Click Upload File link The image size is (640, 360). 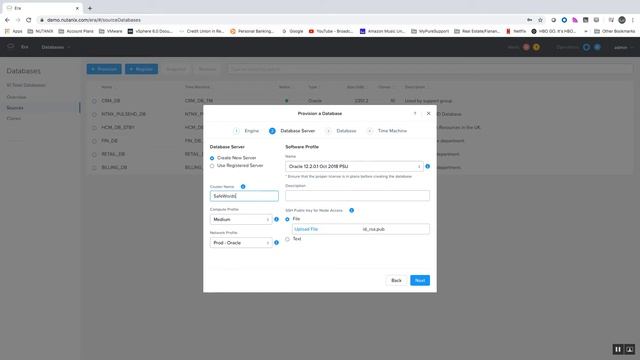[x=306, y=229]
